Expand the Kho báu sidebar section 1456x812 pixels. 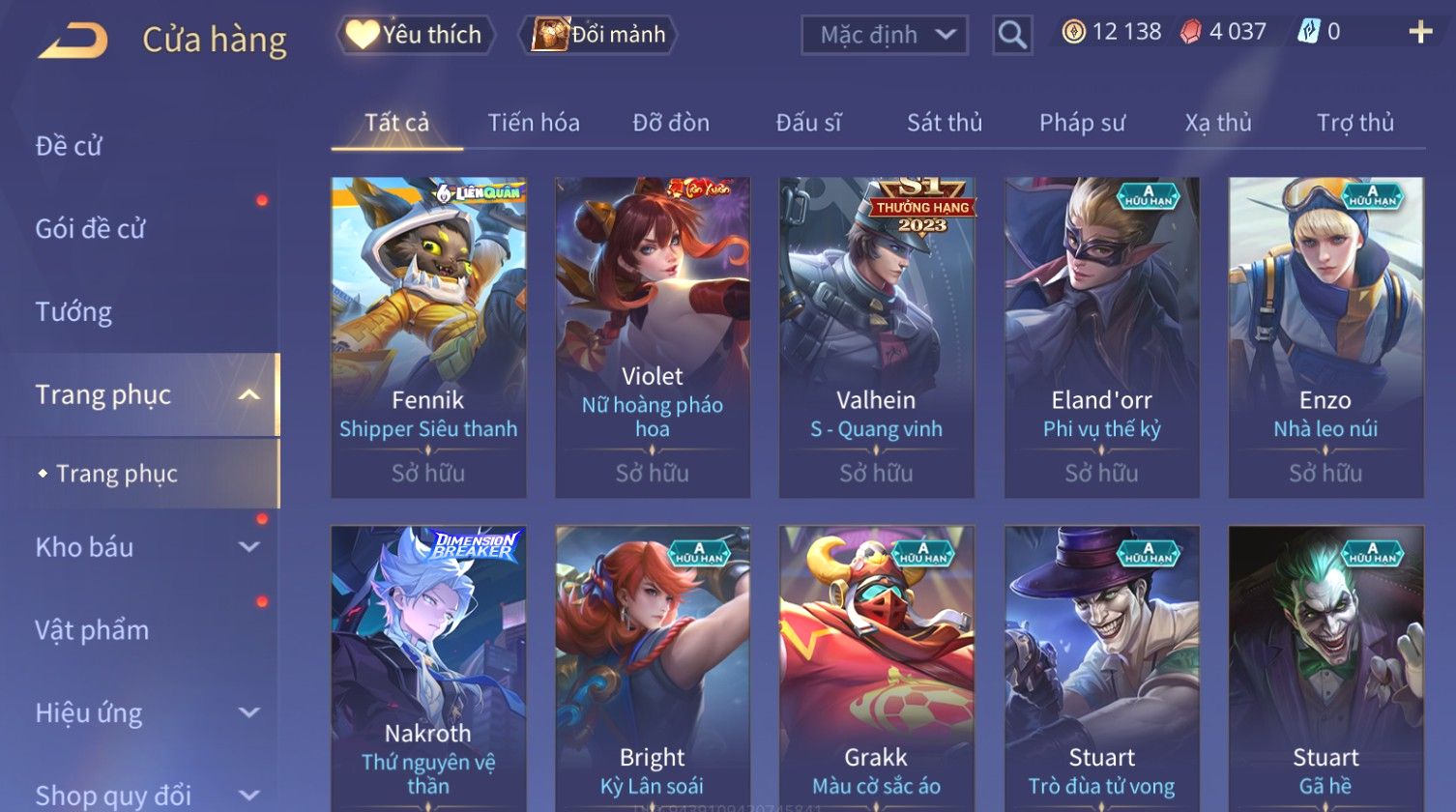pyautogui.click(x=248, y=547)
